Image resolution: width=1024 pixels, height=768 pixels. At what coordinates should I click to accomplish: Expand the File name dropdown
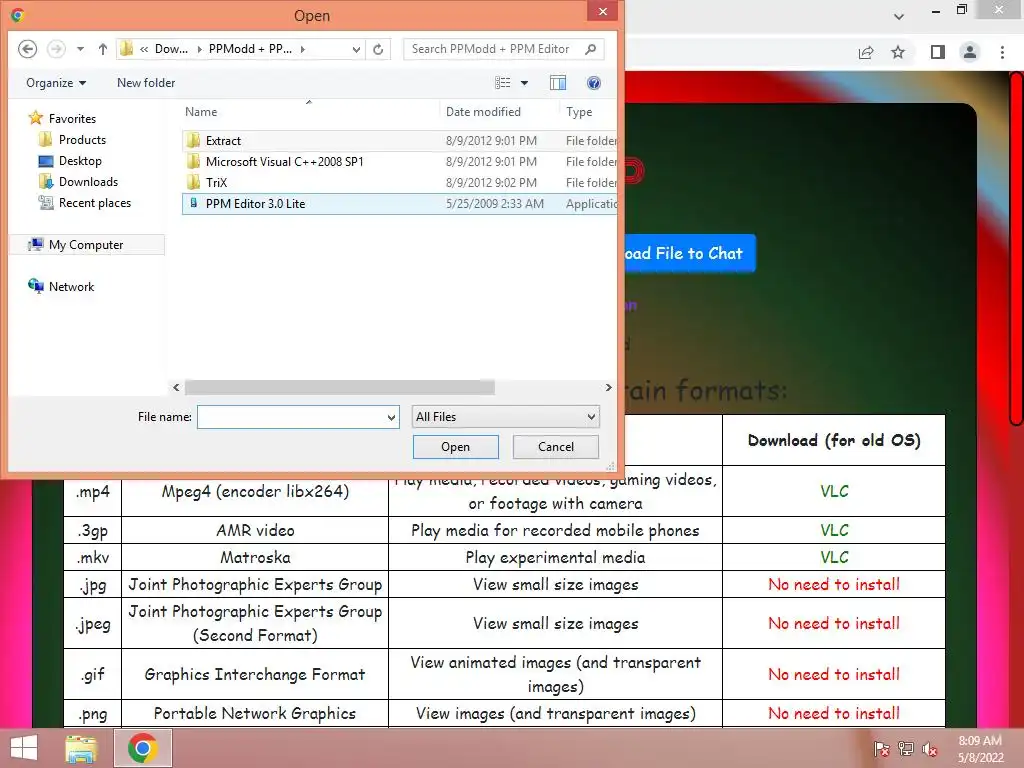392,417
